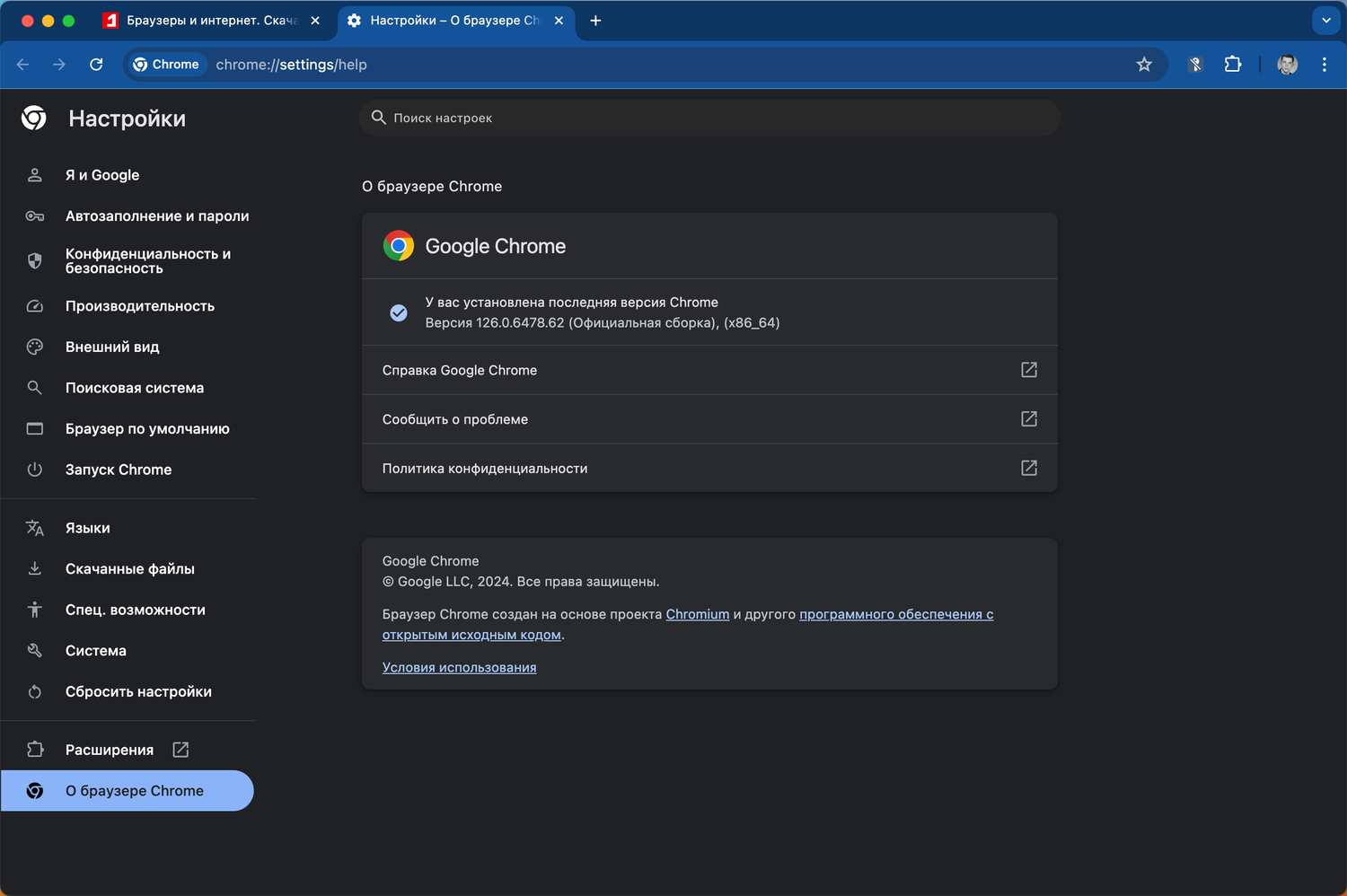
Task: Open the Производительность settings section
Action: click(x=139, y=306)
